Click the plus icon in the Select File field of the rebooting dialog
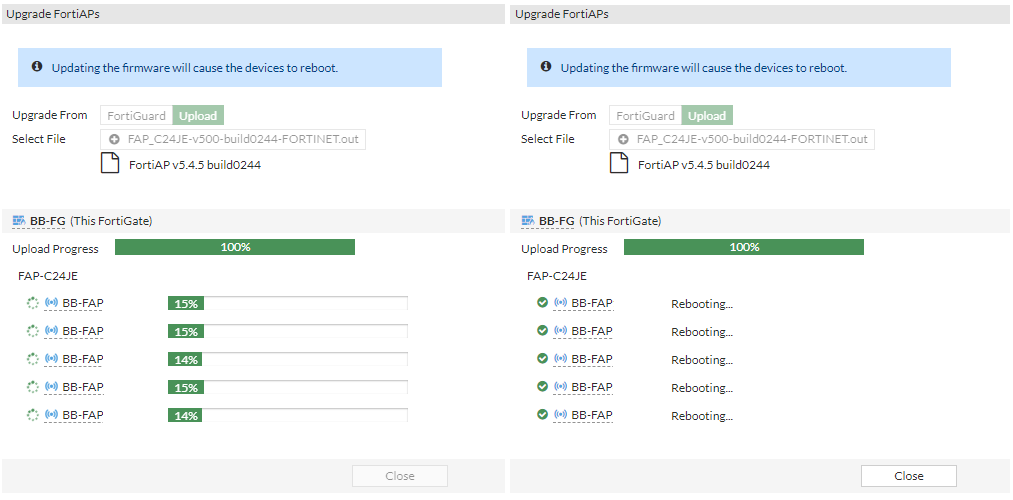The width and height of the screenshot is (1013, 500). tap(623, 139)
